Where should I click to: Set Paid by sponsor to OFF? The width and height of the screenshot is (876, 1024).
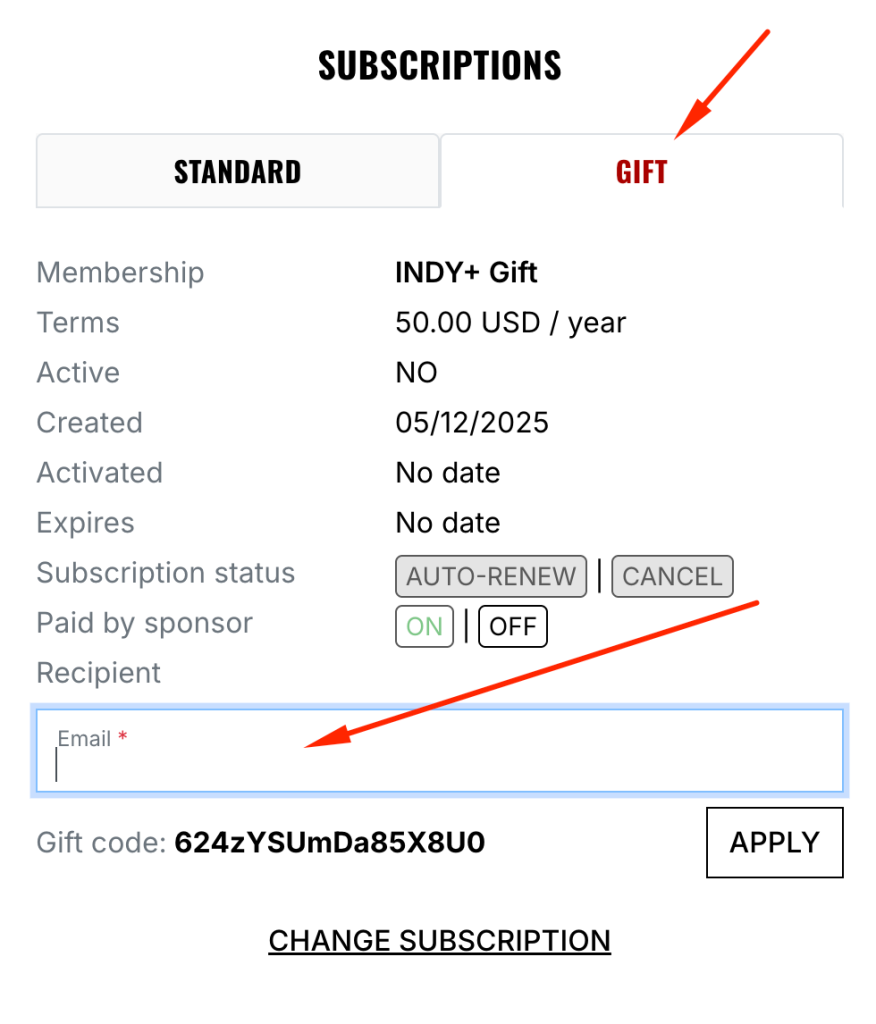point(513,627)
